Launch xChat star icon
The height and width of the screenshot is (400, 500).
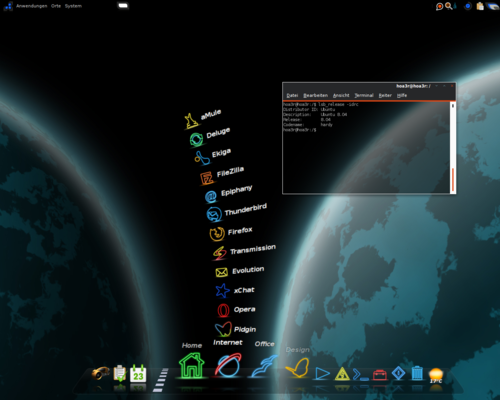click(x=222, y=291)
